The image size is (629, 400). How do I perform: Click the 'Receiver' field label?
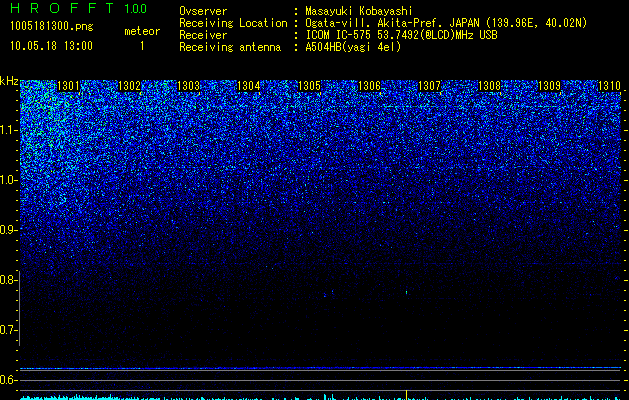click(203, 35)
